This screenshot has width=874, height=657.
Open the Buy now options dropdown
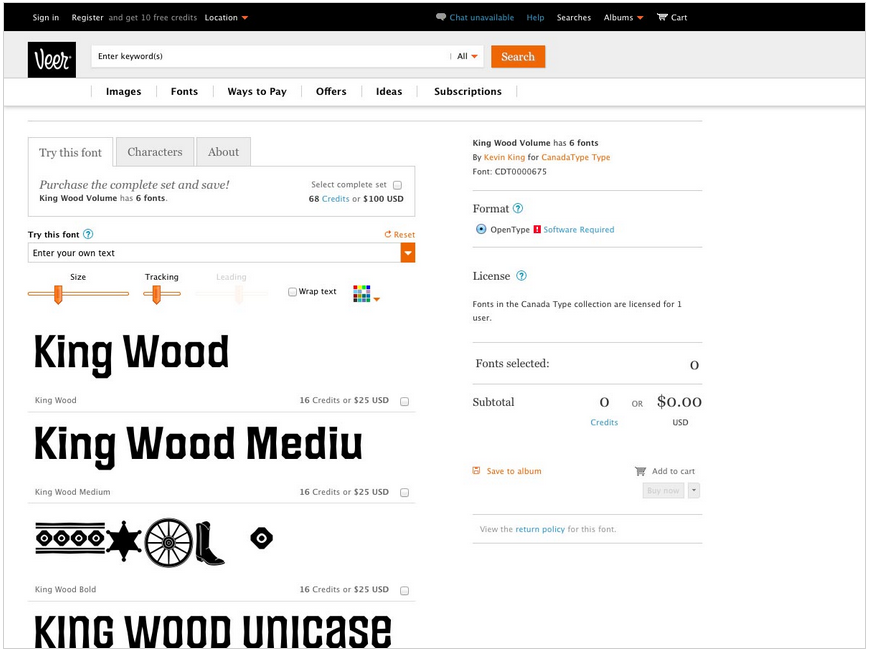694,490
